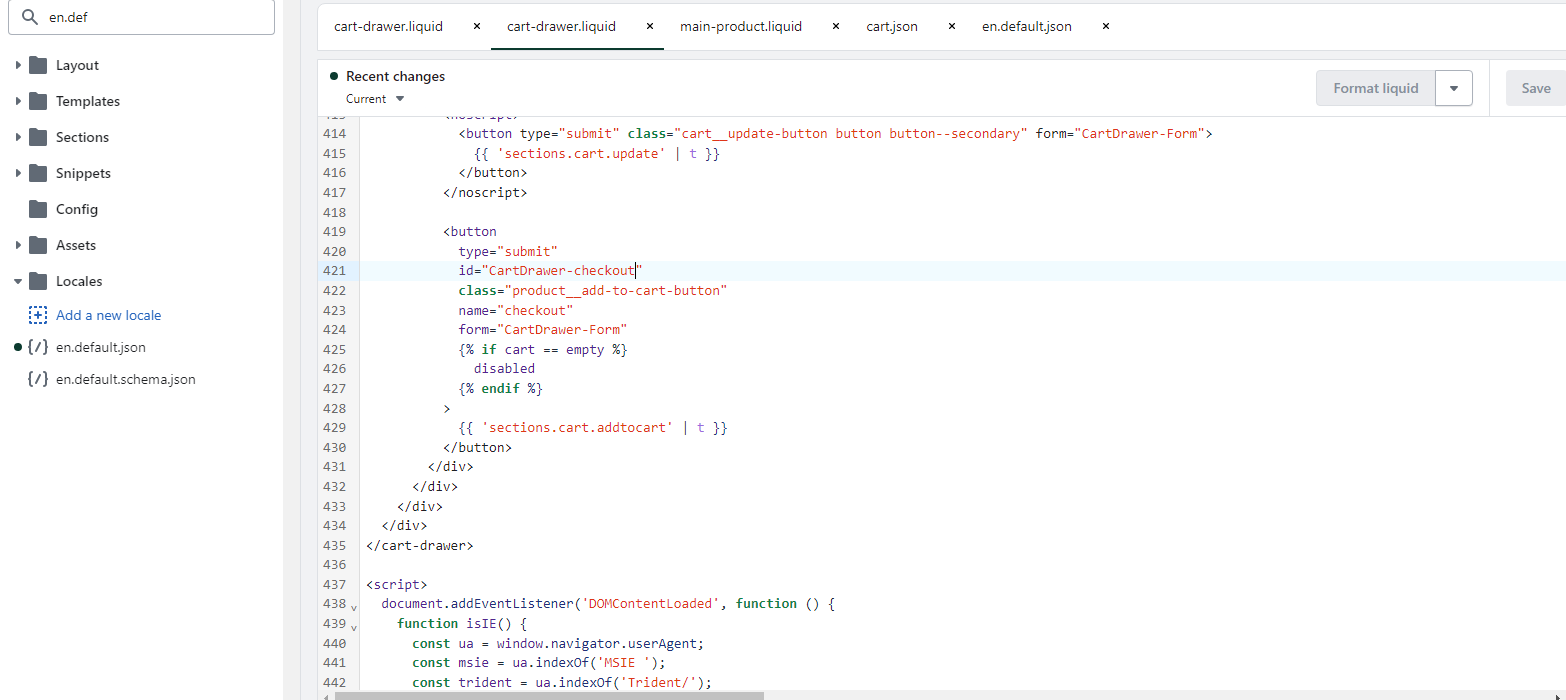Switch to the main-product.liquid tab
Screen dimensions: 1566x700
(x=741, y=26)
